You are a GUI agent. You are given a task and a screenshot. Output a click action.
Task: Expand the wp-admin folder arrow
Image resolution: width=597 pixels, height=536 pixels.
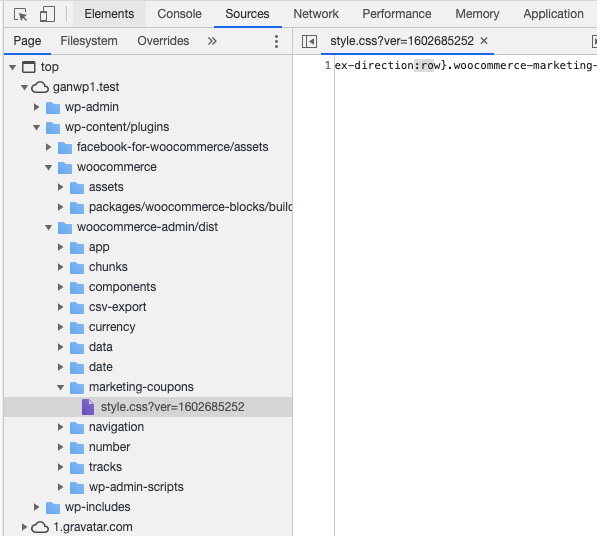(x=37, y=107)
